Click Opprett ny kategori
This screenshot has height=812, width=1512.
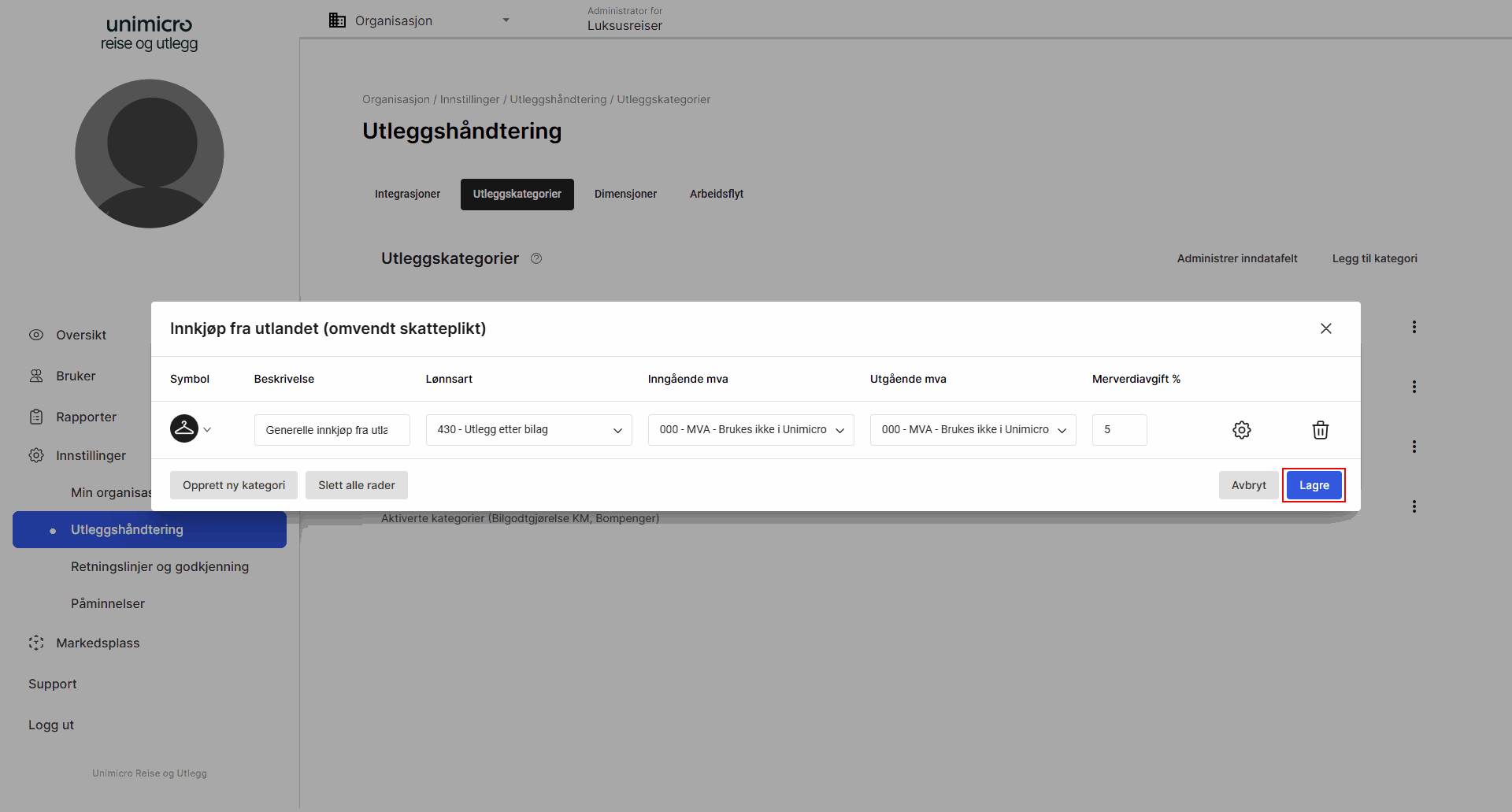(x=233, y=485)
